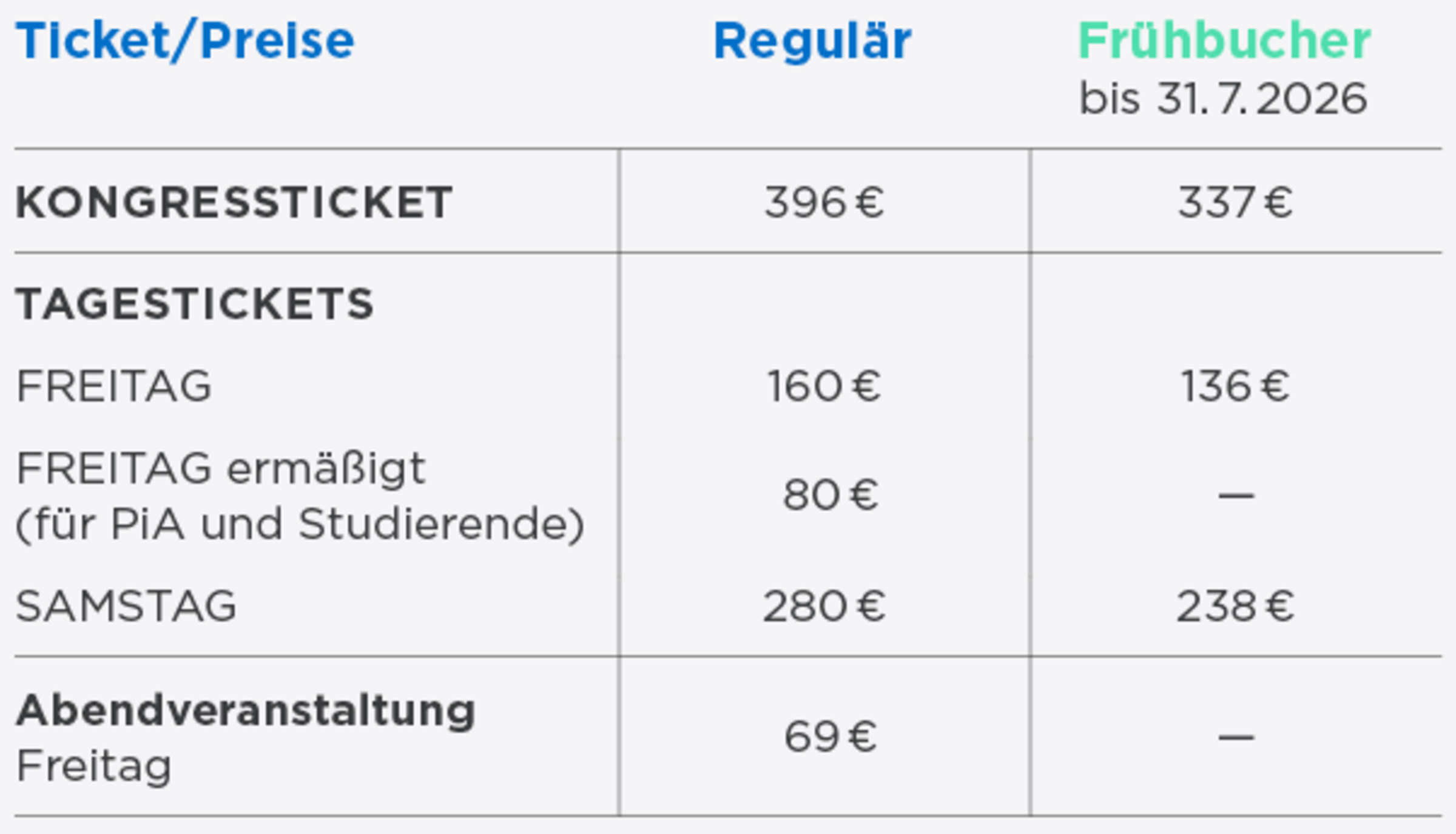Click the Frühbucher dash in the ermäßigt row
This screenshot has height=834, width=1456.
[x=1236, y=496]
